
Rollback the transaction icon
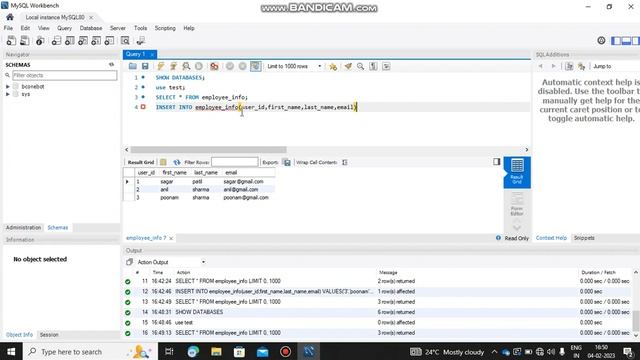(242, 66)
